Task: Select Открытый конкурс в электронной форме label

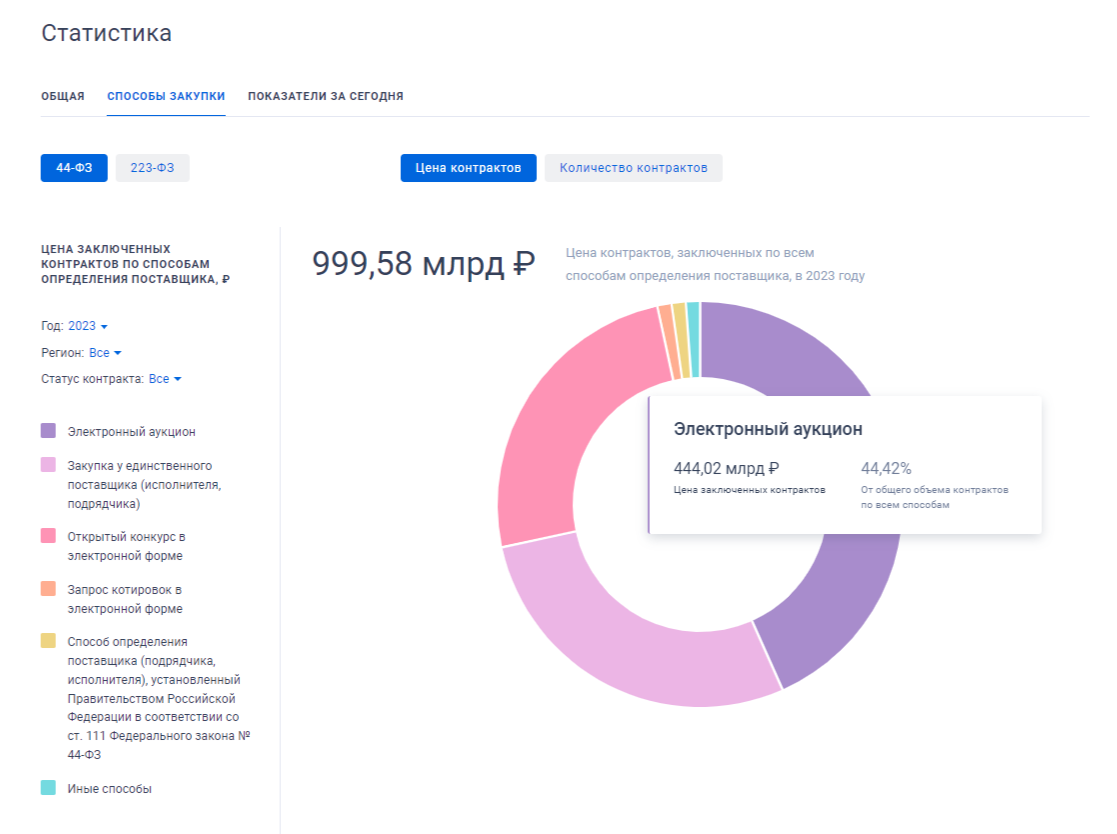Action: (x=126, y=546)
